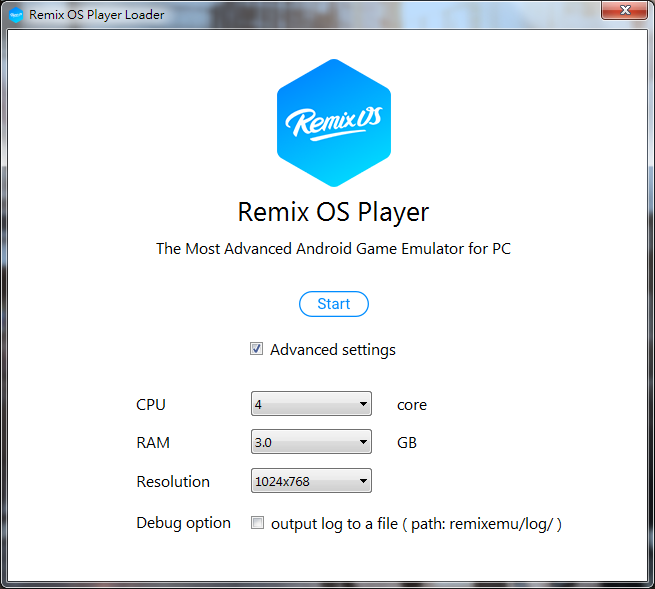The height and width of the screenshot is (589, 655).
Task: Open the Resolution dropdown showing 1024x768
Action: [311, 480]
